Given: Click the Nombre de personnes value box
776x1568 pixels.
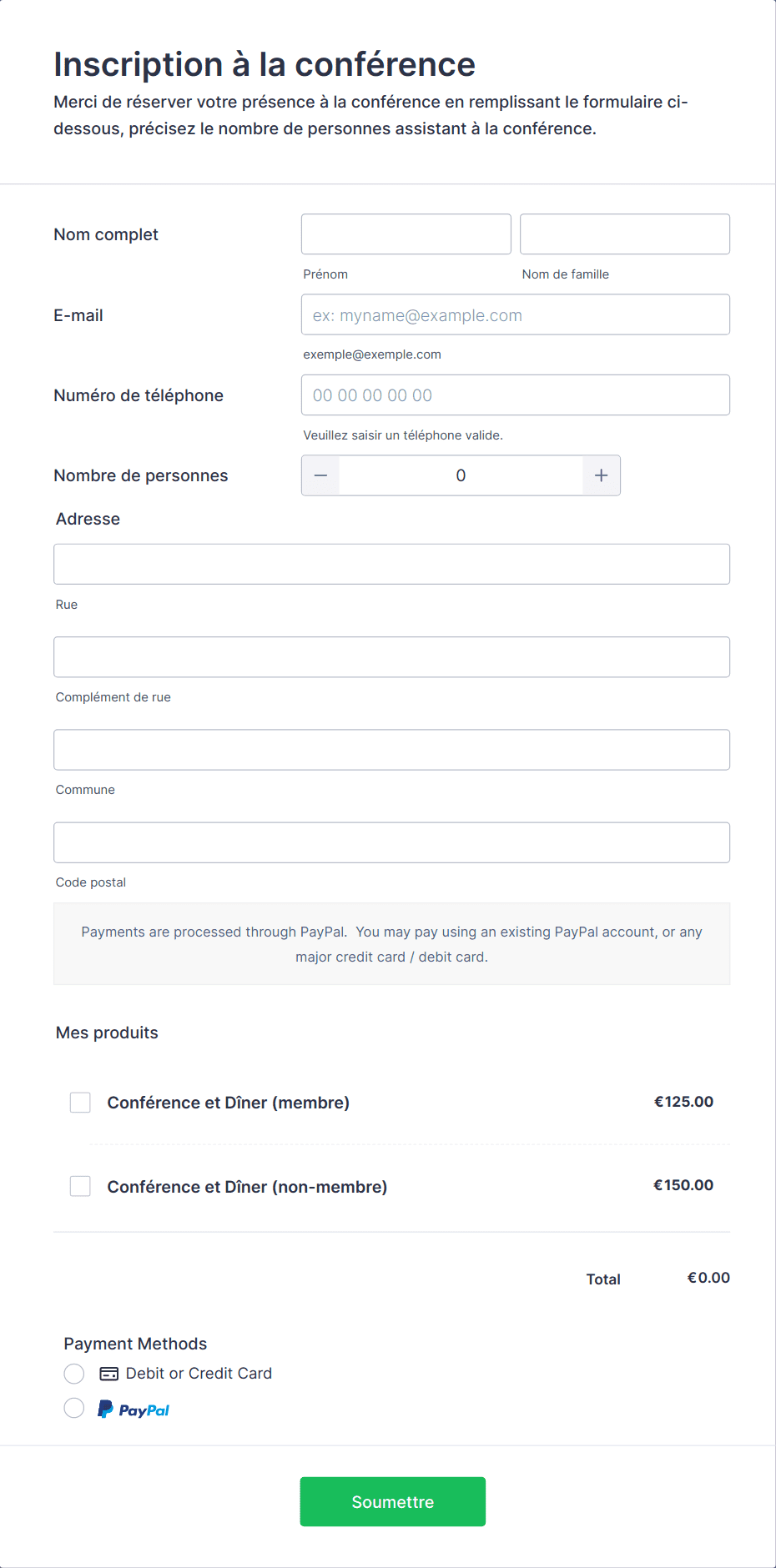Looking at the screenshot, I should (461, 475).
